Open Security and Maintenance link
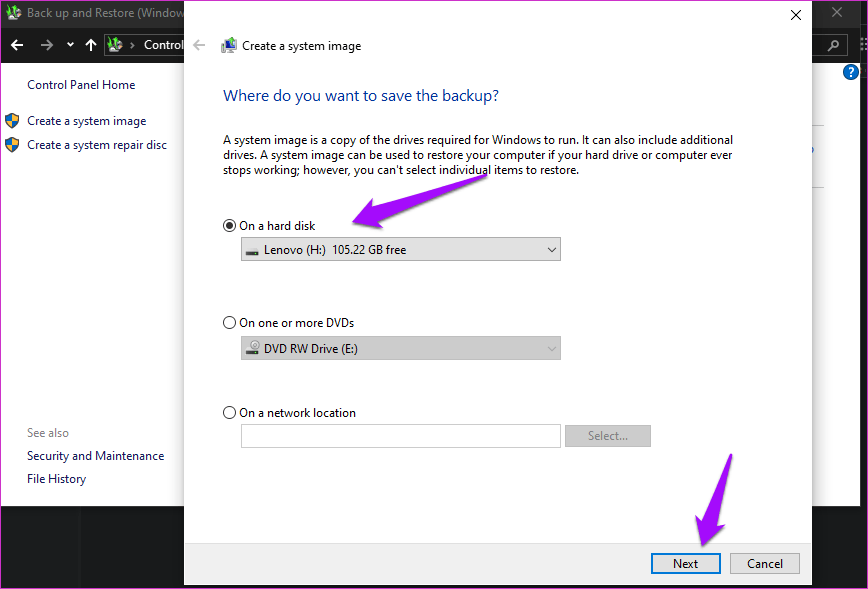The image size is (868, 589). [95, 456]
